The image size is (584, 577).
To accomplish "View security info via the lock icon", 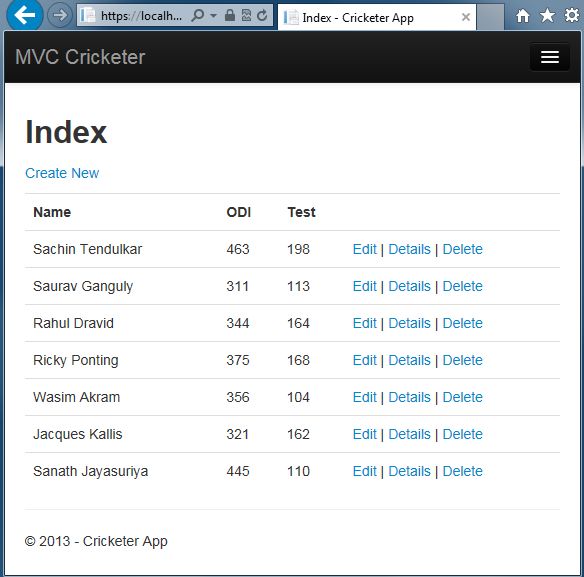I will tap(230, 15).
